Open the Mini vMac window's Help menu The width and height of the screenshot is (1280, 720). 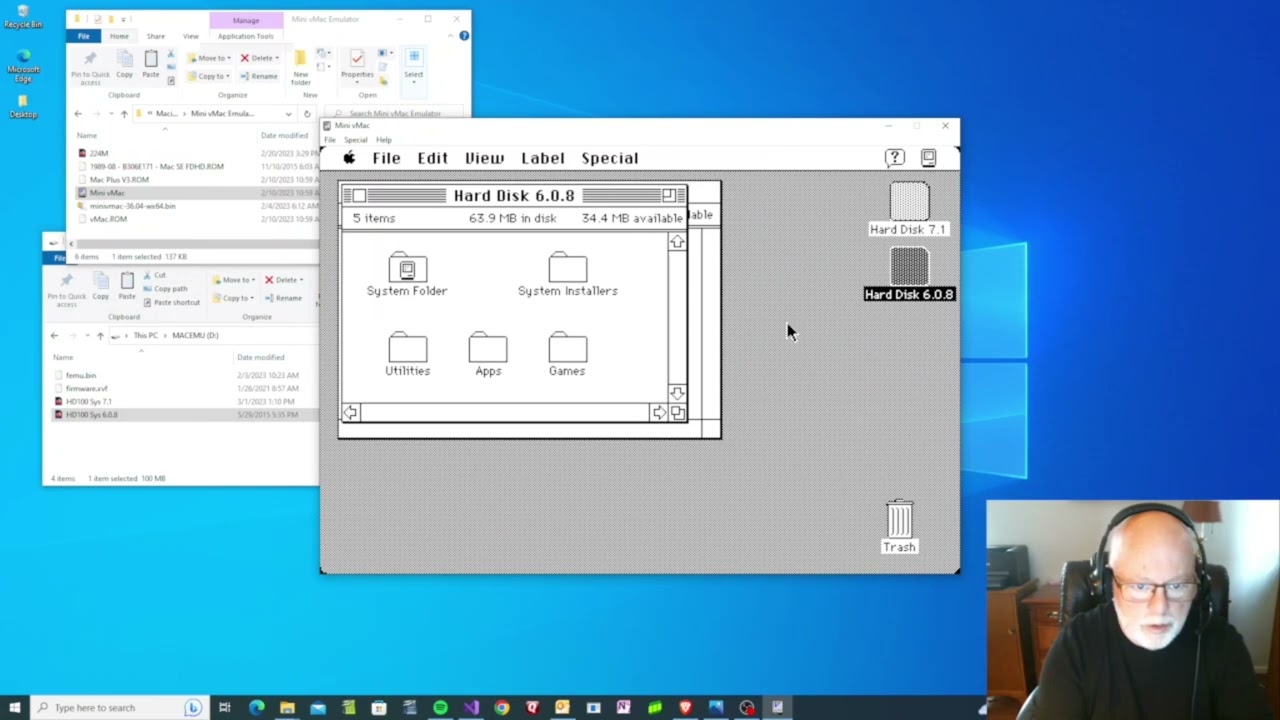[384, 140]
